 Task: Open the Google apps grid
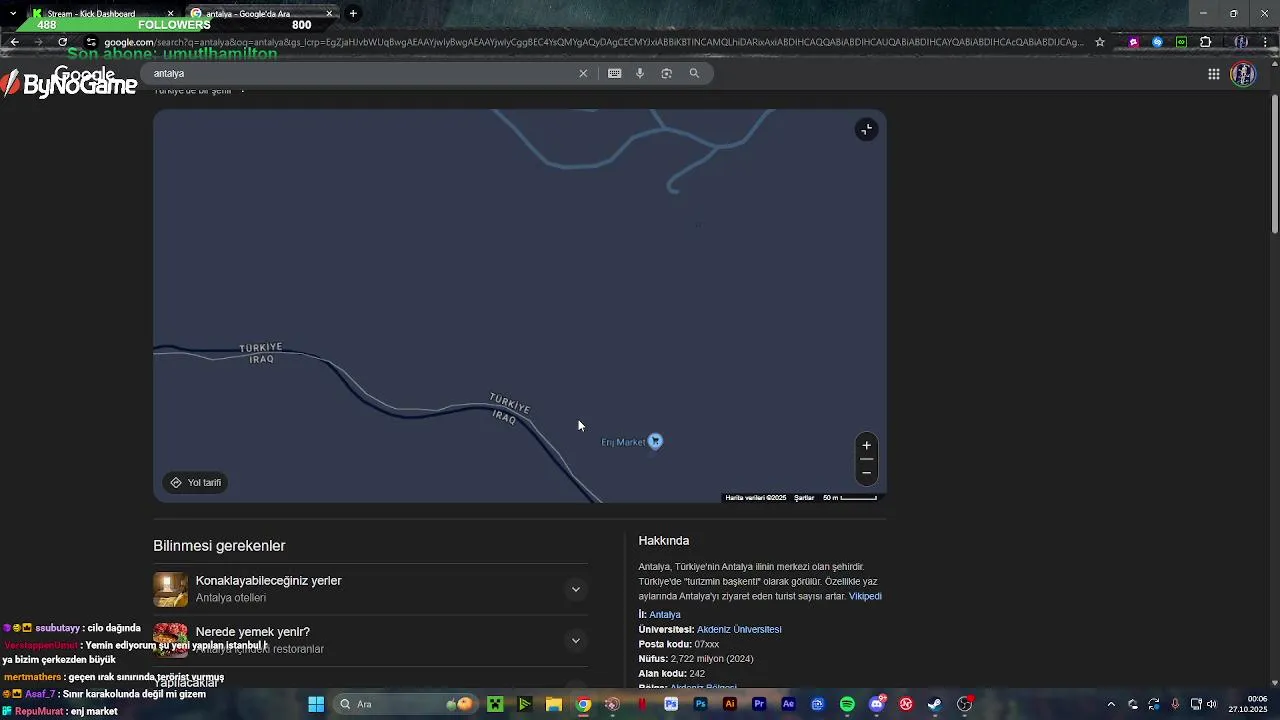click(x=1213, y=74)
